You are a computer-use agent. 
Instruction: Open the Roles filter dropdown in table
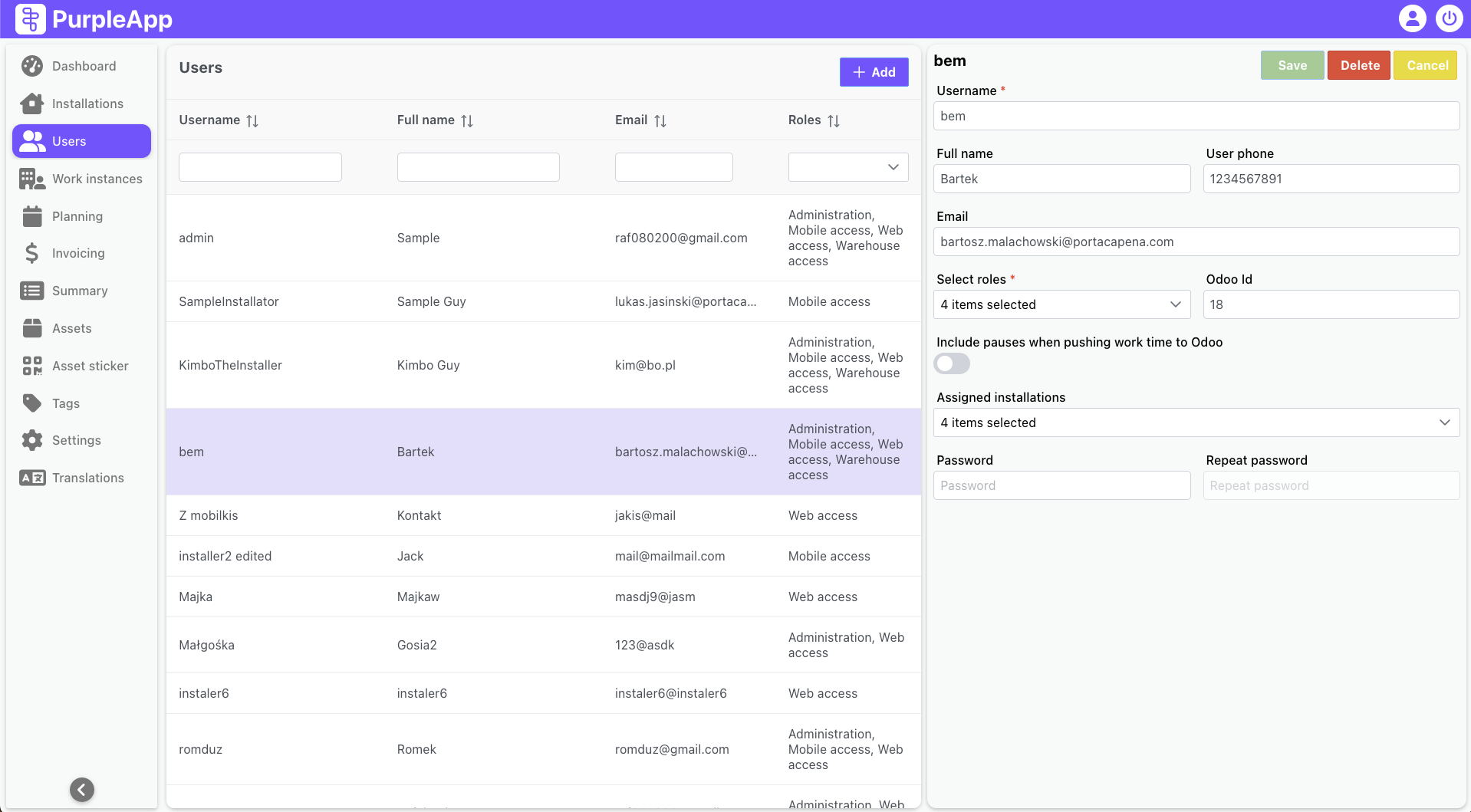848,167
